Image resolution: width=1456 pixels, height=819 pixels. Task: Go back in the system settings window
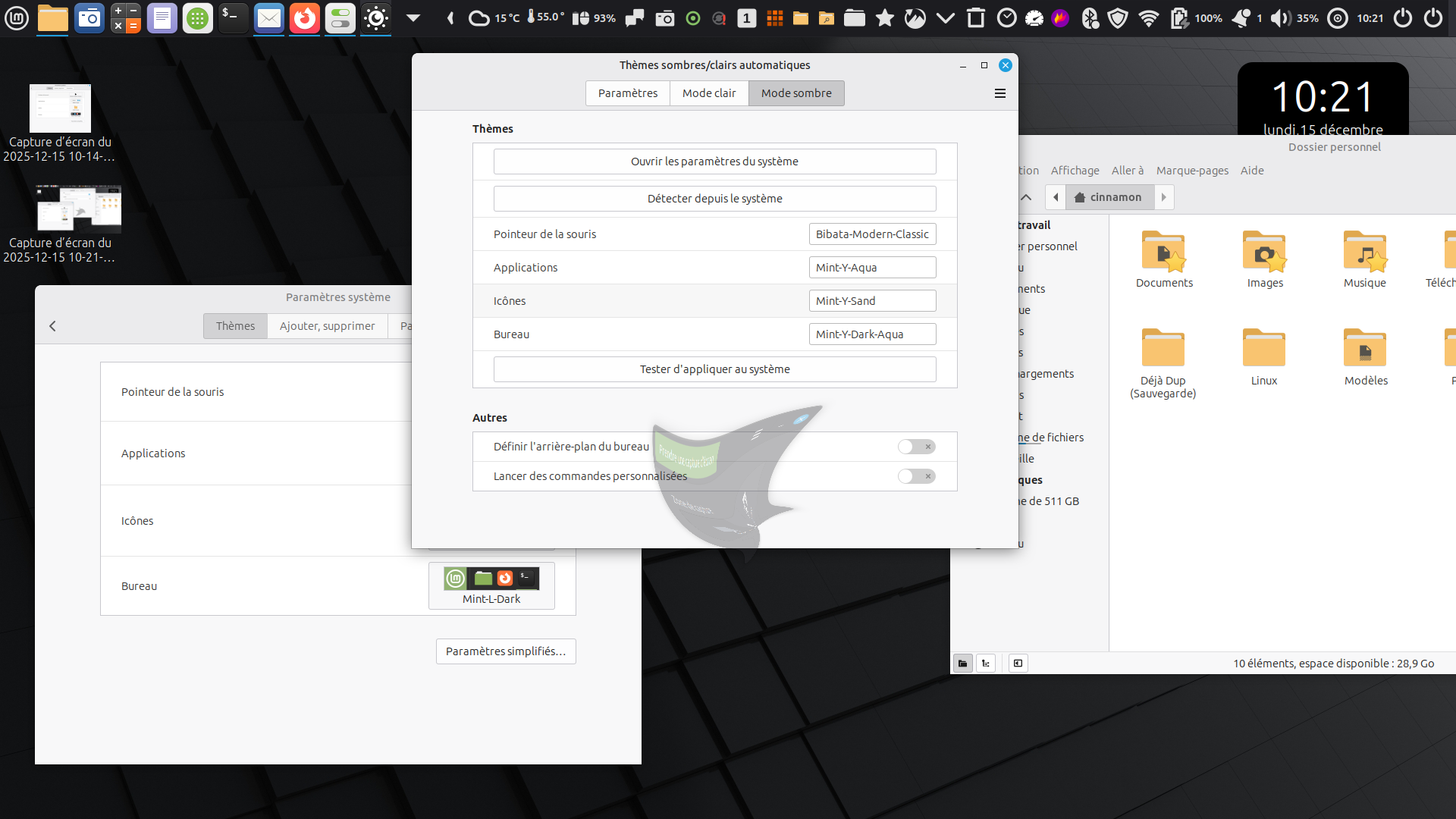52,326
